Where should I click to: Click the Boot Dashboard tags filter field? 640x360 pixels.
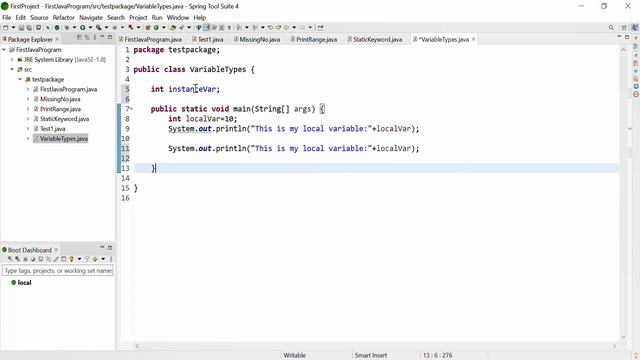coord(58,271)
